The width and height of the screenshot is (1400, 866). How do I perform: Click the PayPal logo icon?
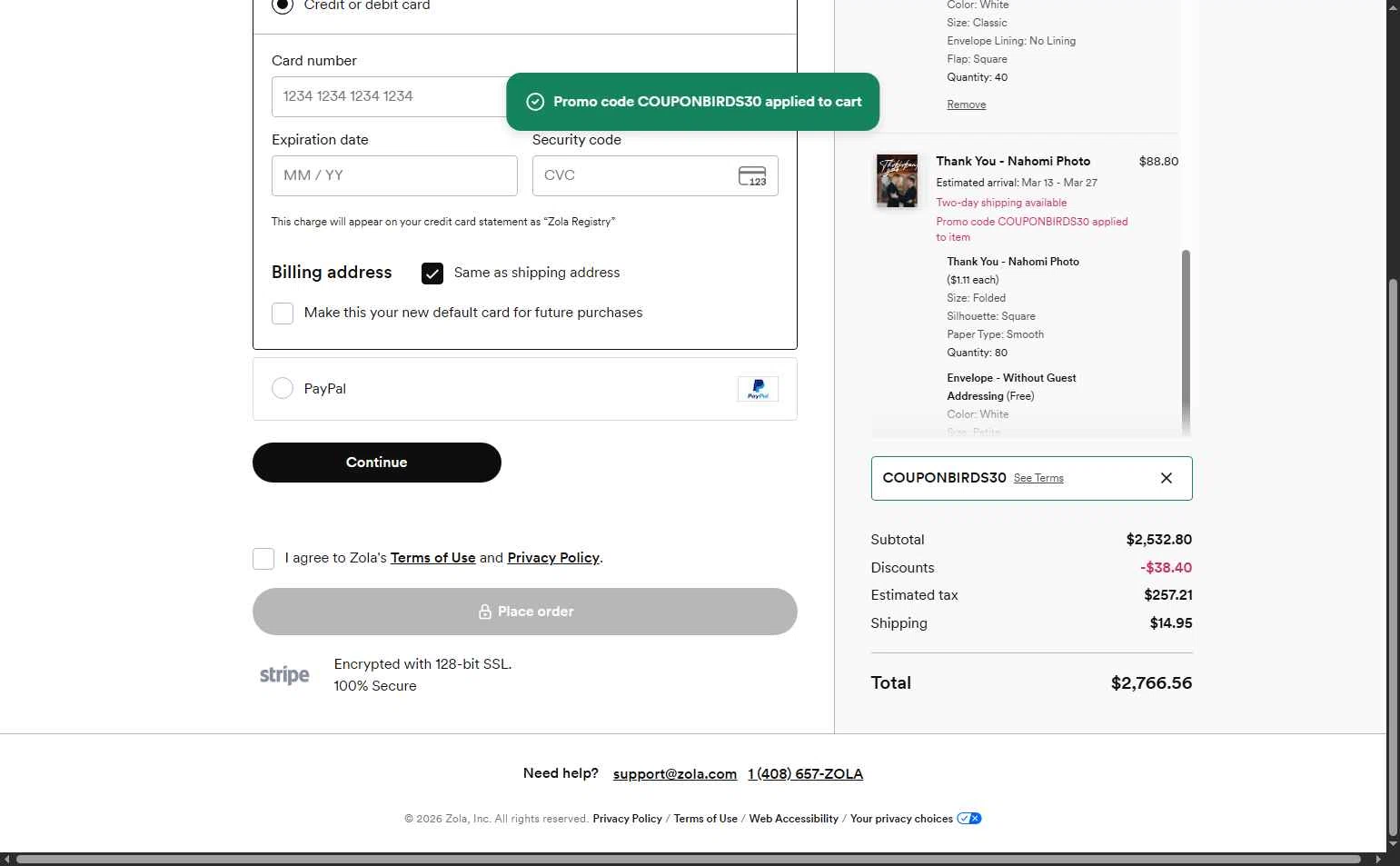[758, 389]
